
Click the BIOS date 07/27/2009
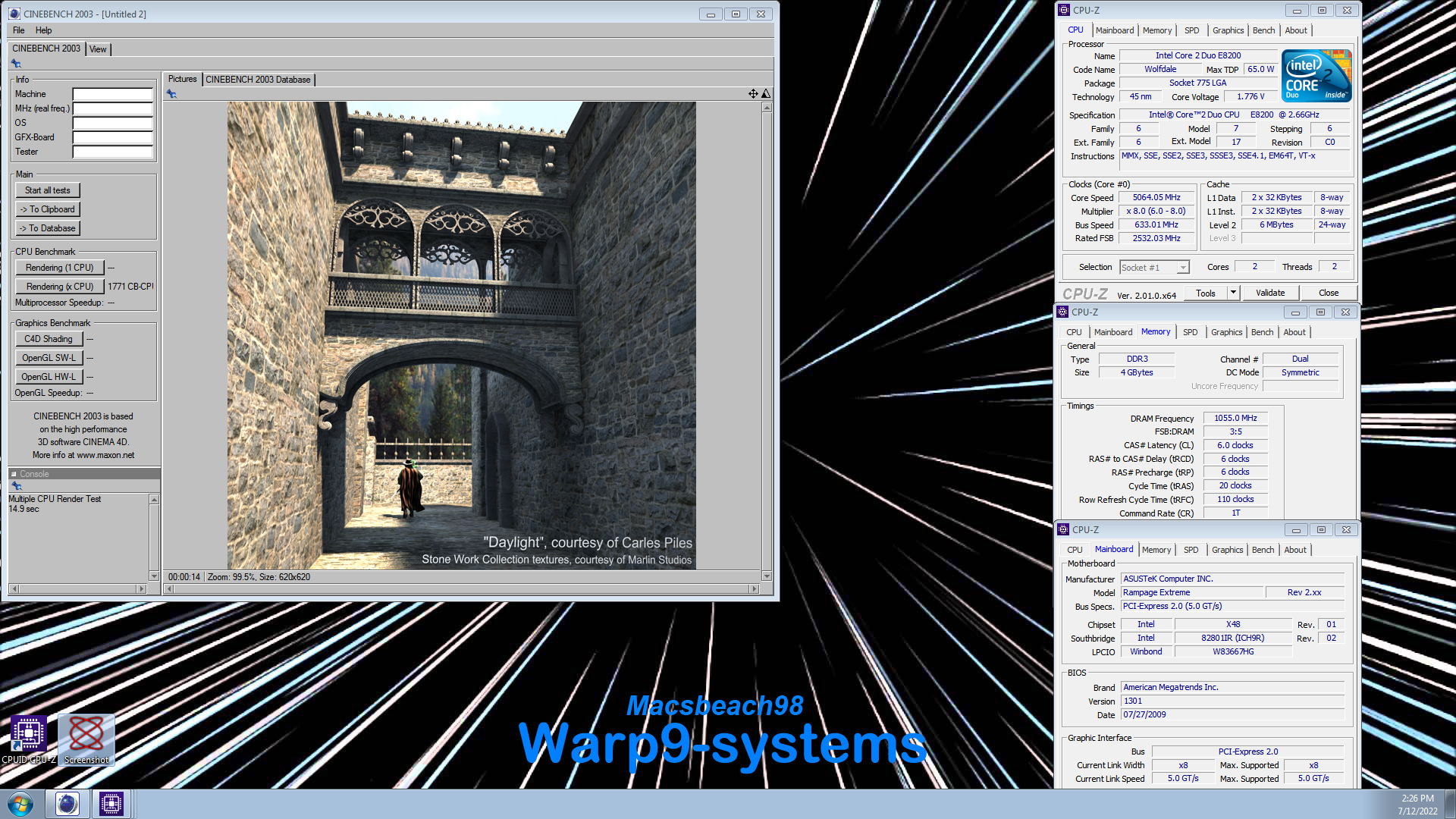[x=1232, y=714]
